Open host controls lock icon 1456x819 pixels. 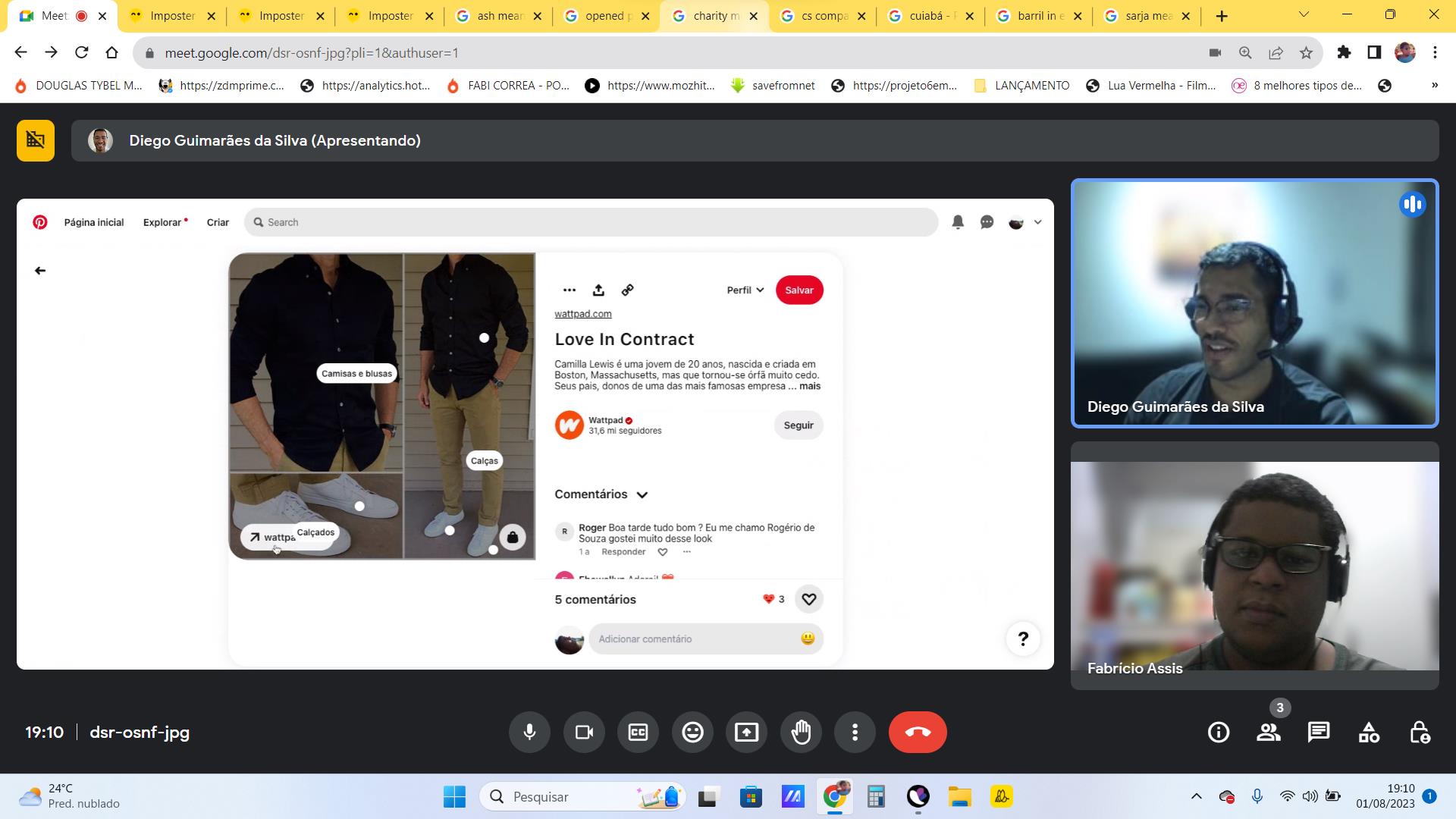[x=1419, y=732]
